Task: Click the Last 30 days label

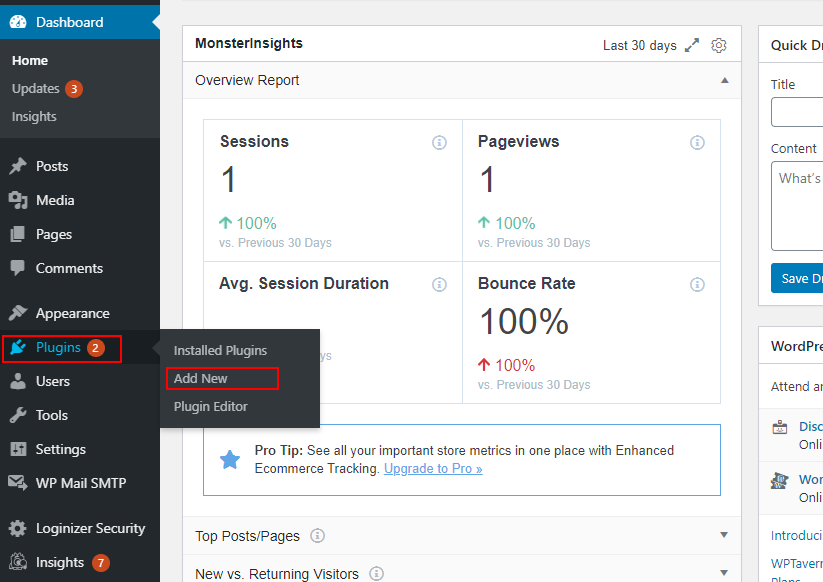Action: 639,46
